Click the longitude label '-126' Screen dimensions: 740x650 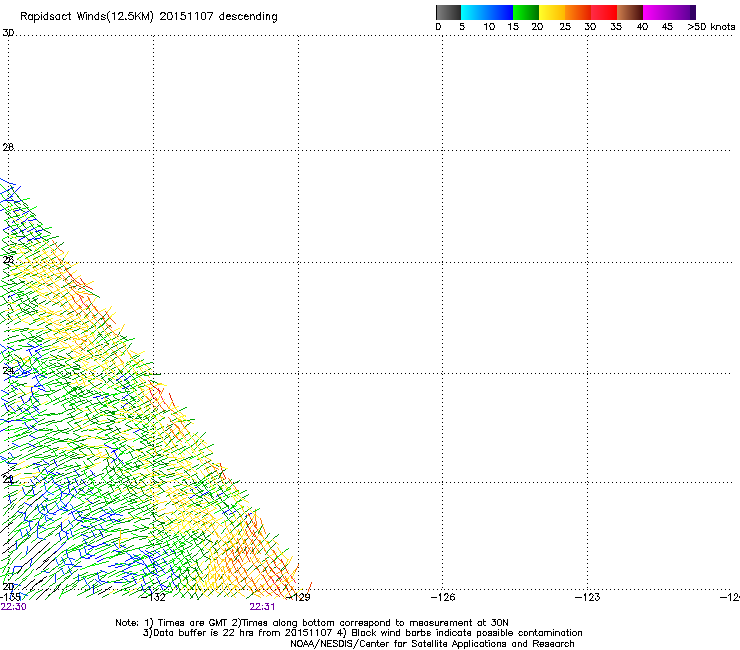[x=443, y=597]
